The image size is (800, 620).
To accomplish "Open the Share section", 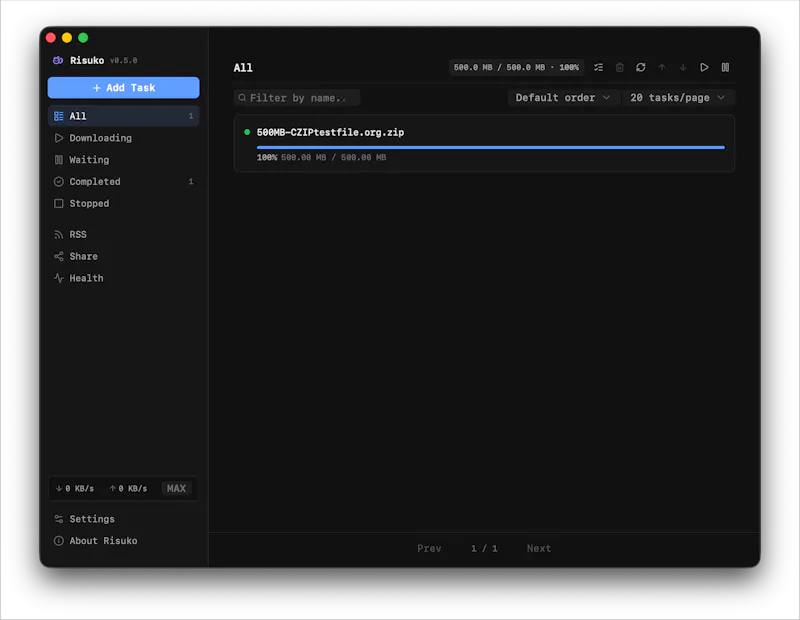I will [123, 256].
